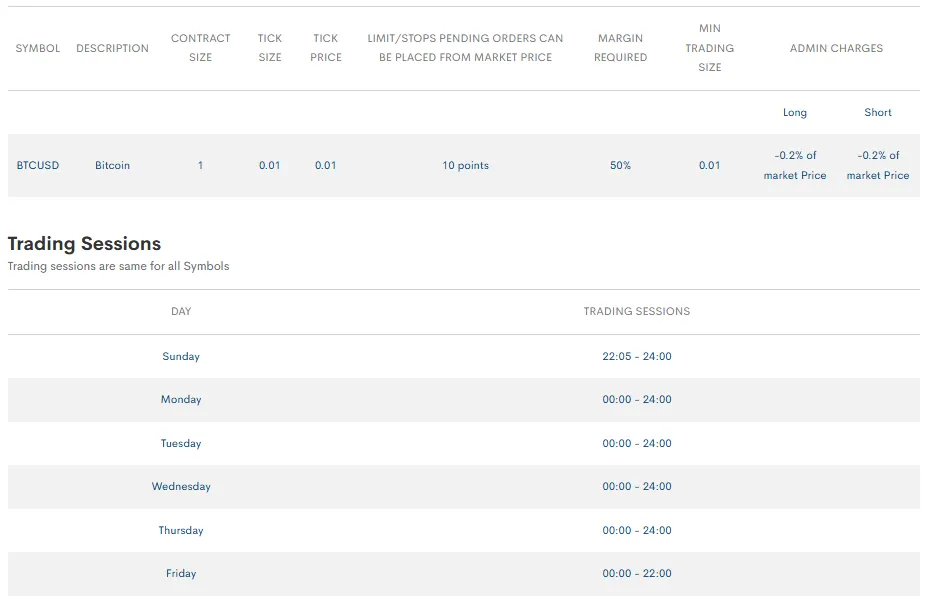Screen dimensions: 928x608
Task: Select the Short admin charges subheader
Action: click(877, 113)
